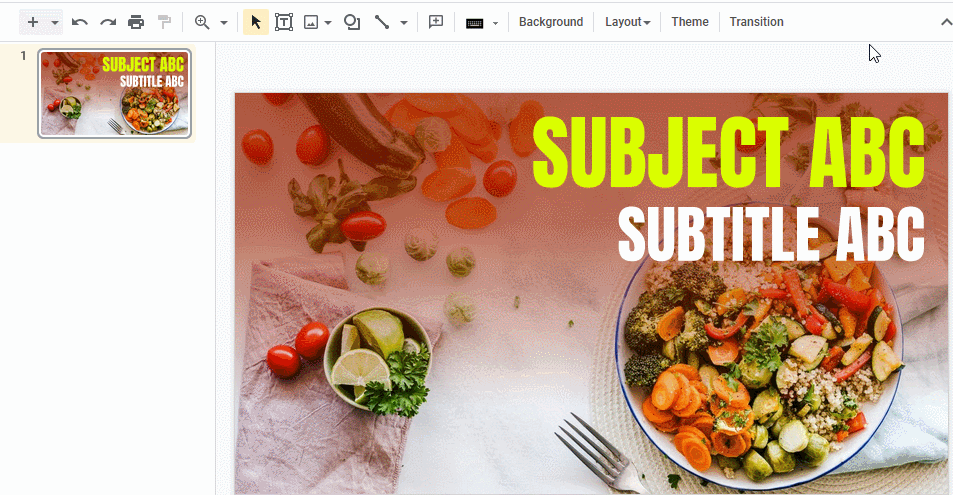Choose the Select arrow tool
This screenshot has width=953, height=495.
point(256,22)
